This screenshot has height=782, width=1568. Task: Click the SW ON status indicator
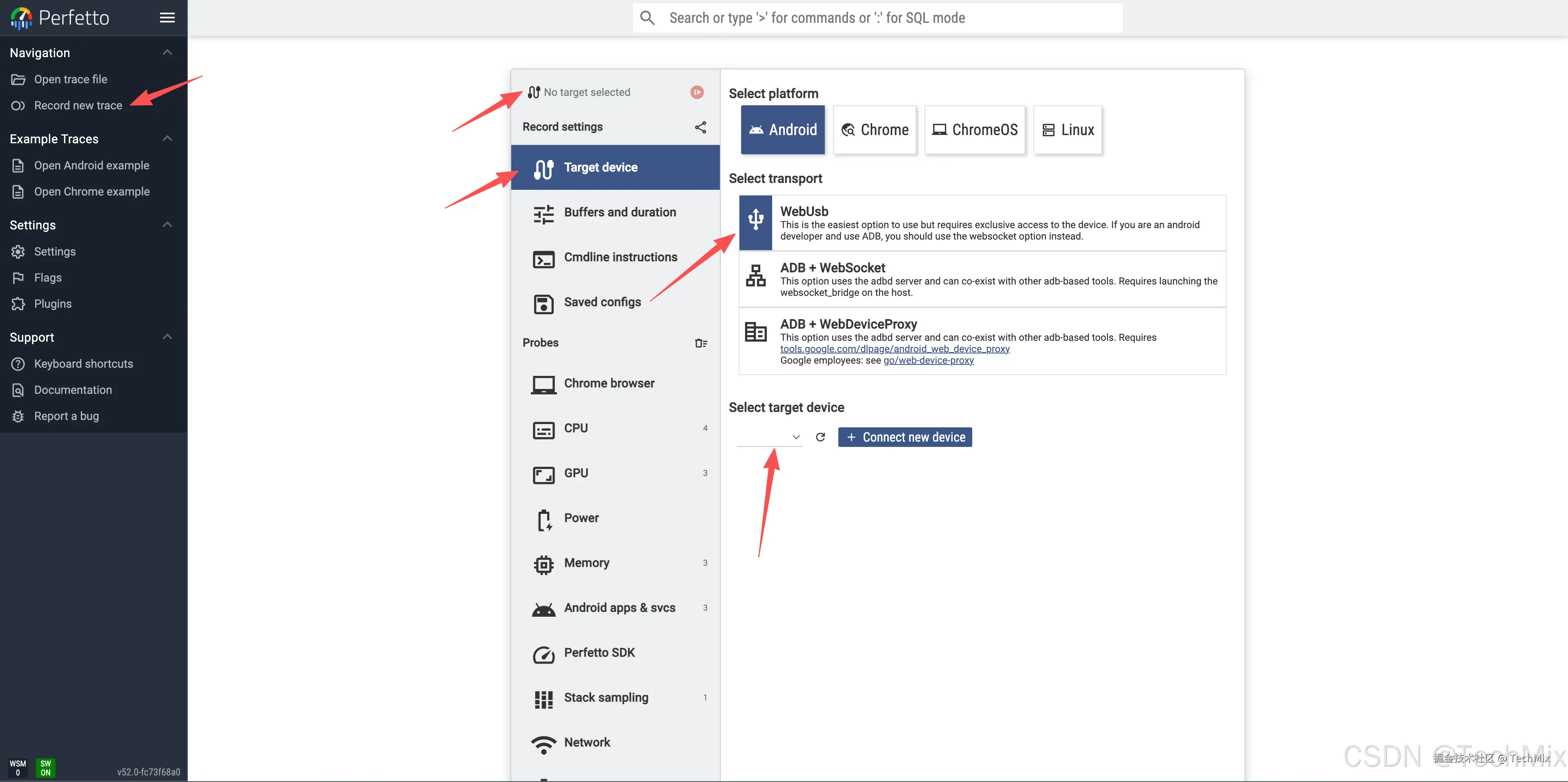click(46, 767)
